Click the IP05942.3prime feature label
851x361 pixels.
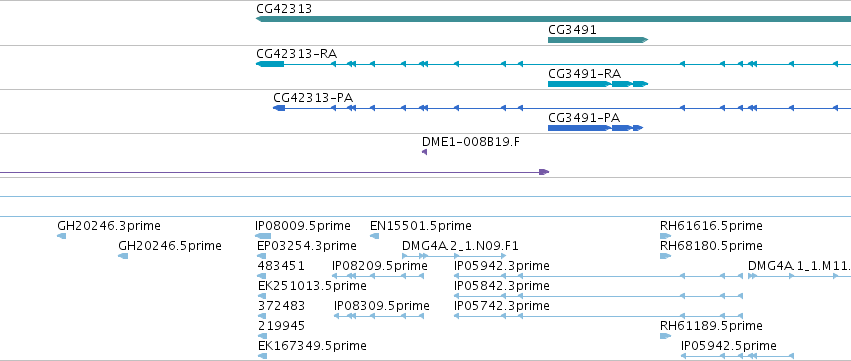[501, 266]
